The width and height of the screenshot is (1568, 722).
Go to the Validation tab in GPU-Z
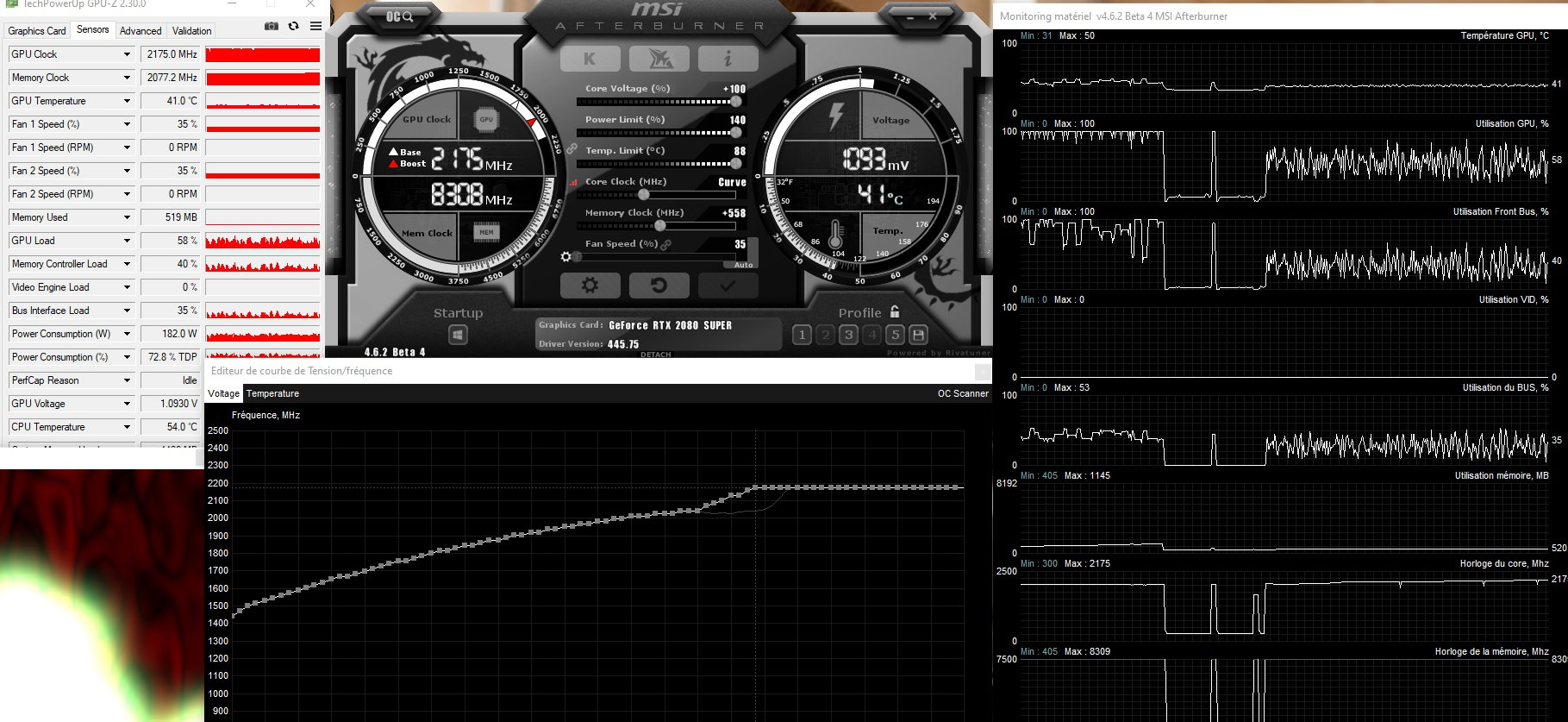click(x=191, y=31)
